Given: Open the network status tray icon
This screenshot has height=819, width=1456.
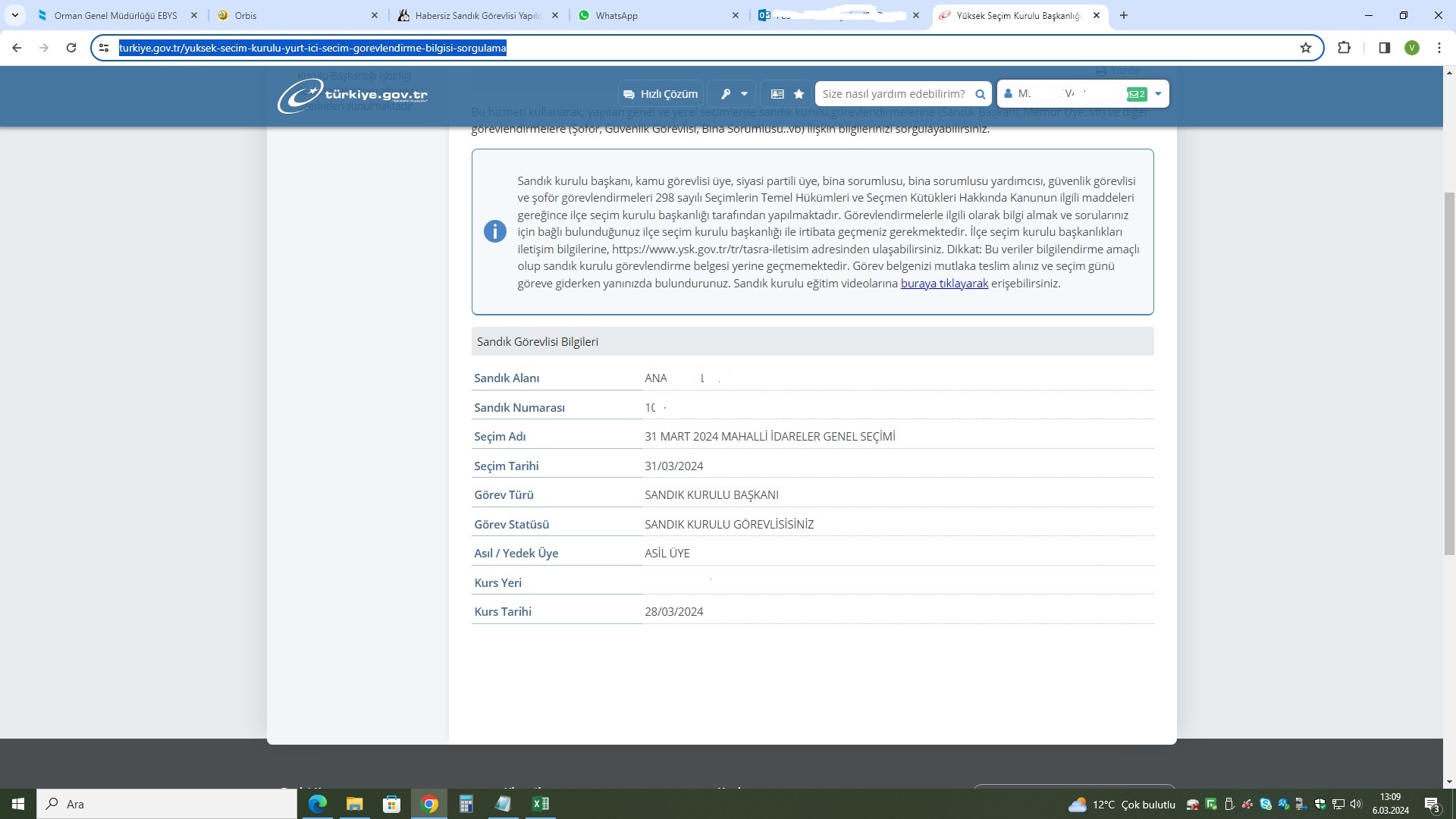Looking at the screenshot, I should point(1338,805).
